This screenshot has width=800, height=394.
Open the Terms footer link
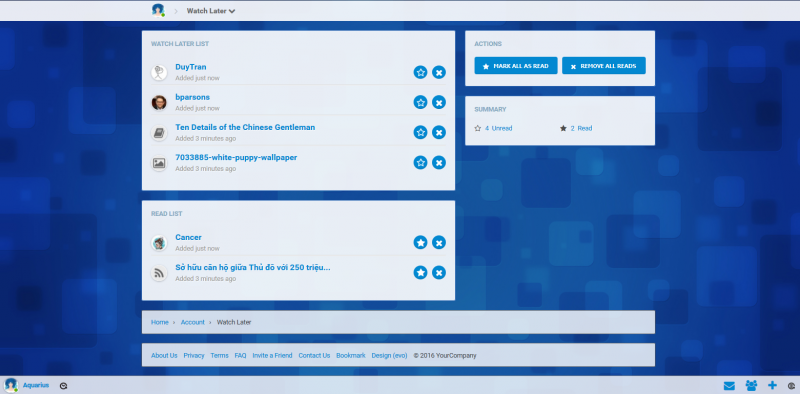click(219, 356)
